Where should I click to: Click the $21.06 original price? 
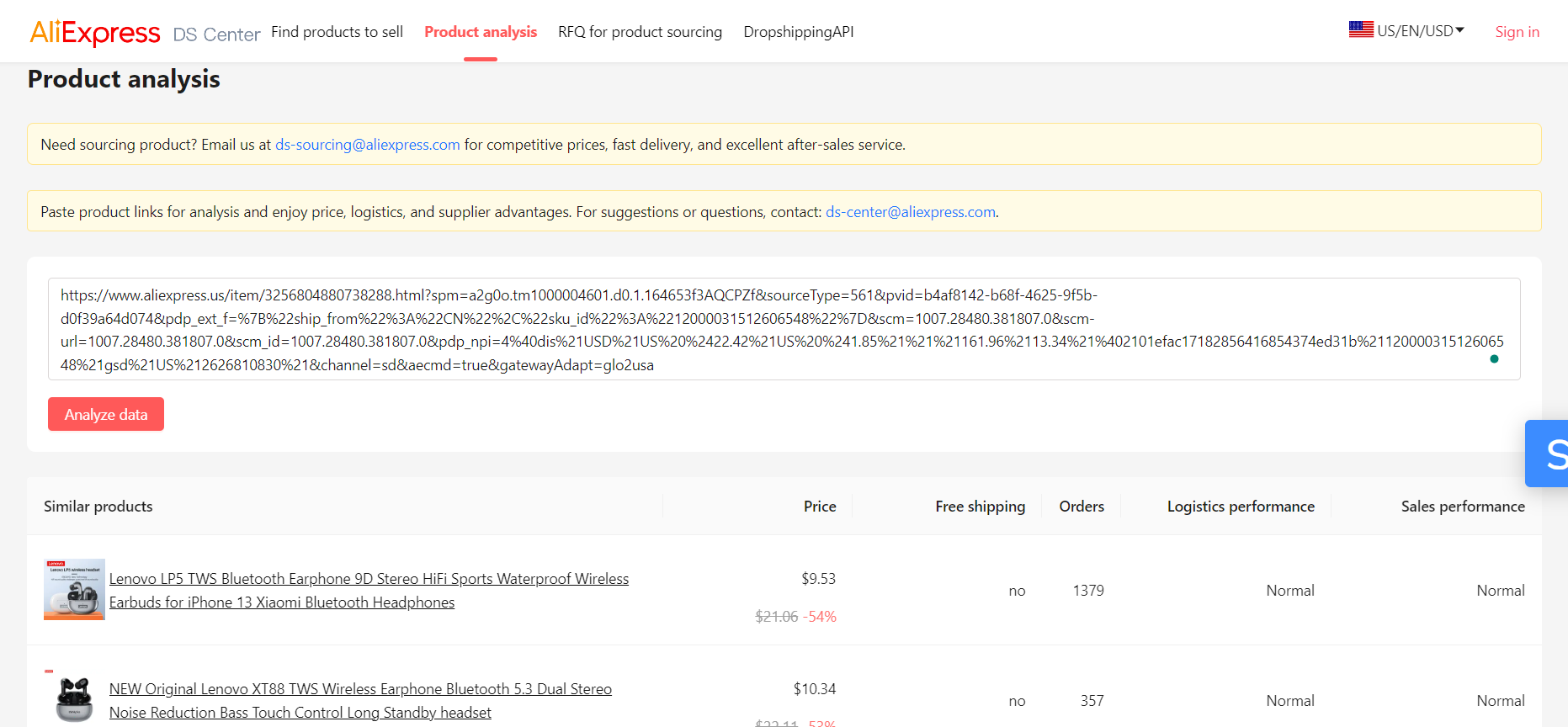(x=777, y=617)
